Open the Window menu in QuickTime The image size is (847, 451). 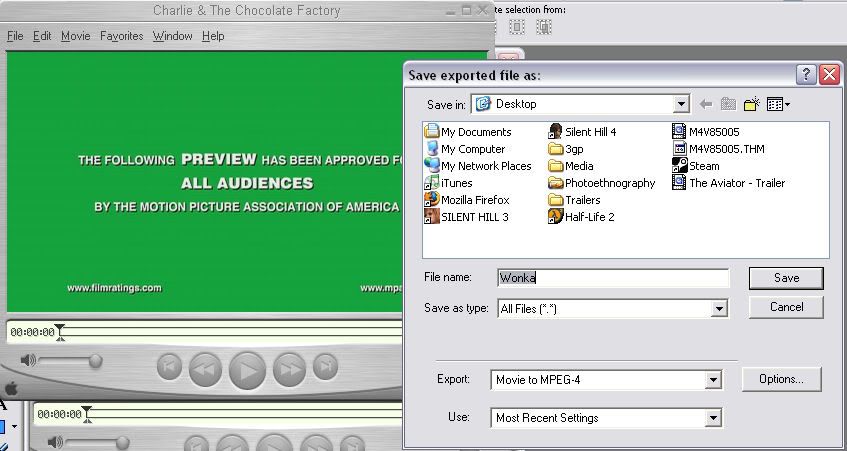point(172,36)
